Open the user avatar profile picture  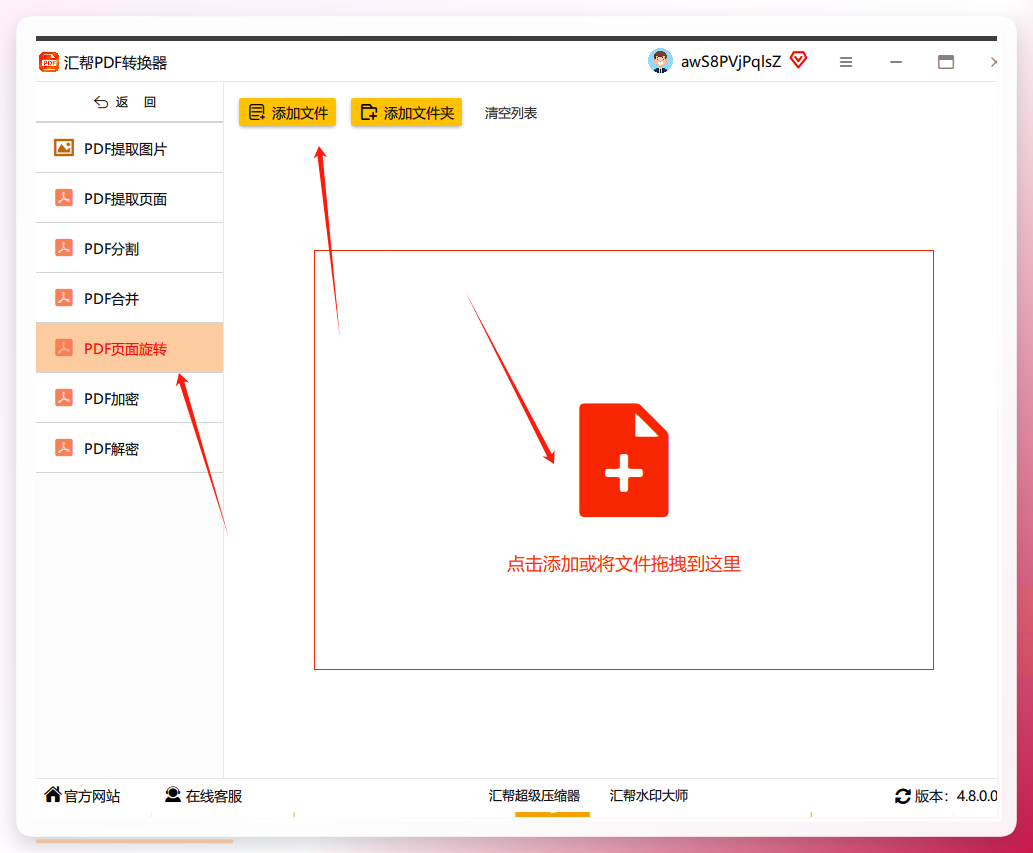click(x=660, y=61)
